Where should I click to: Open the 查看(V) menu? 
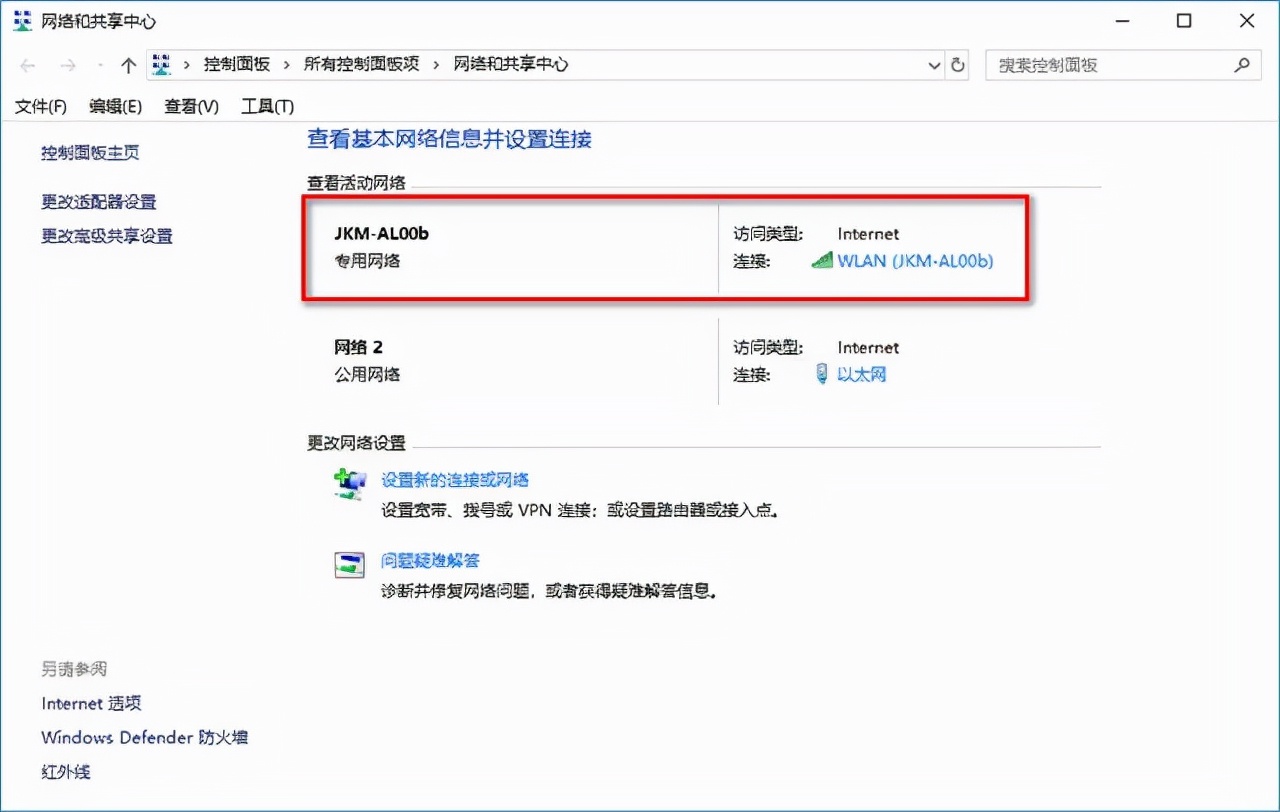pyautogui.click(x=189, y=106)
